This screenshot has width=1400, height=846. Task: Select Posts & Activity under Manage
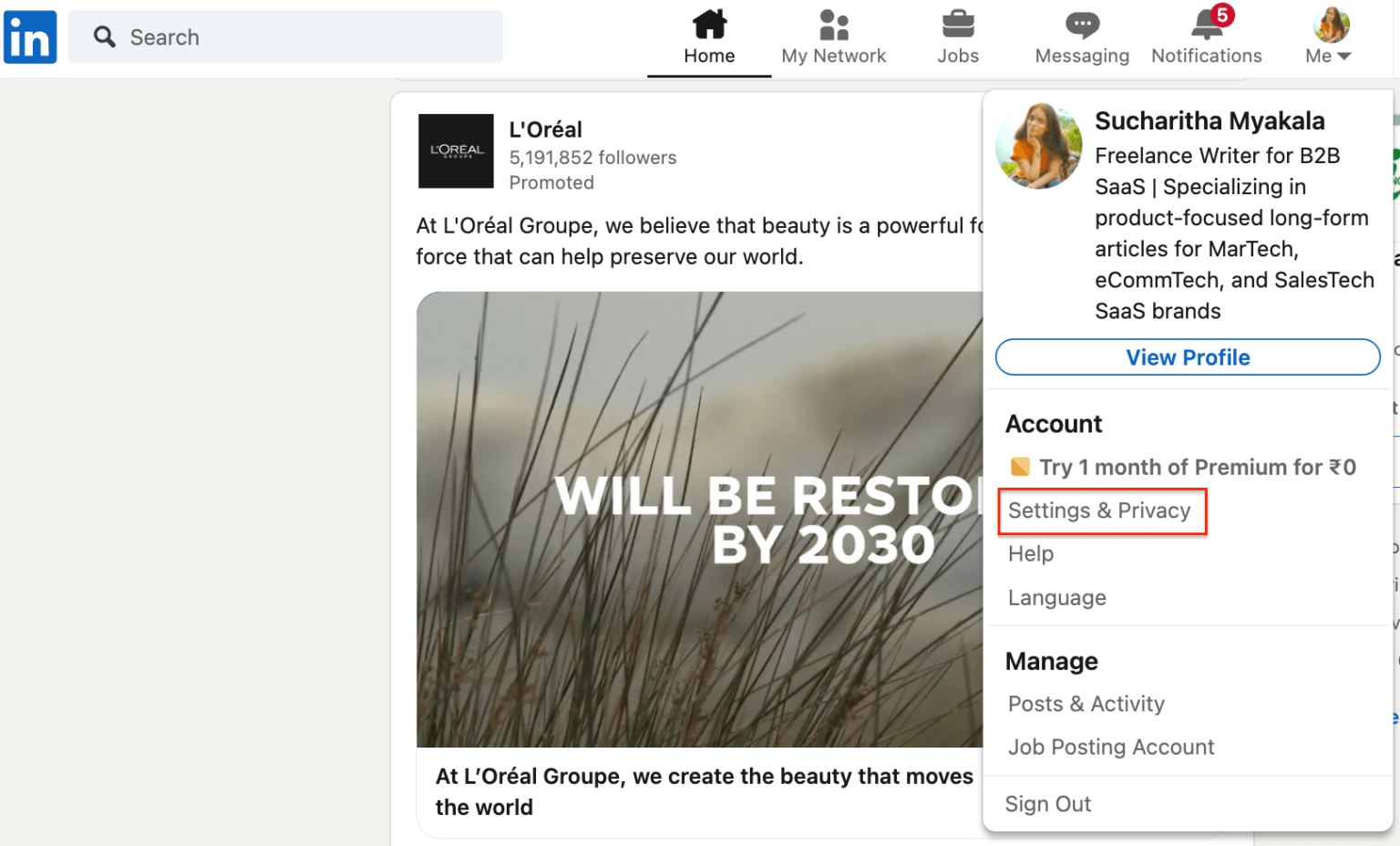click(1086, 704)
